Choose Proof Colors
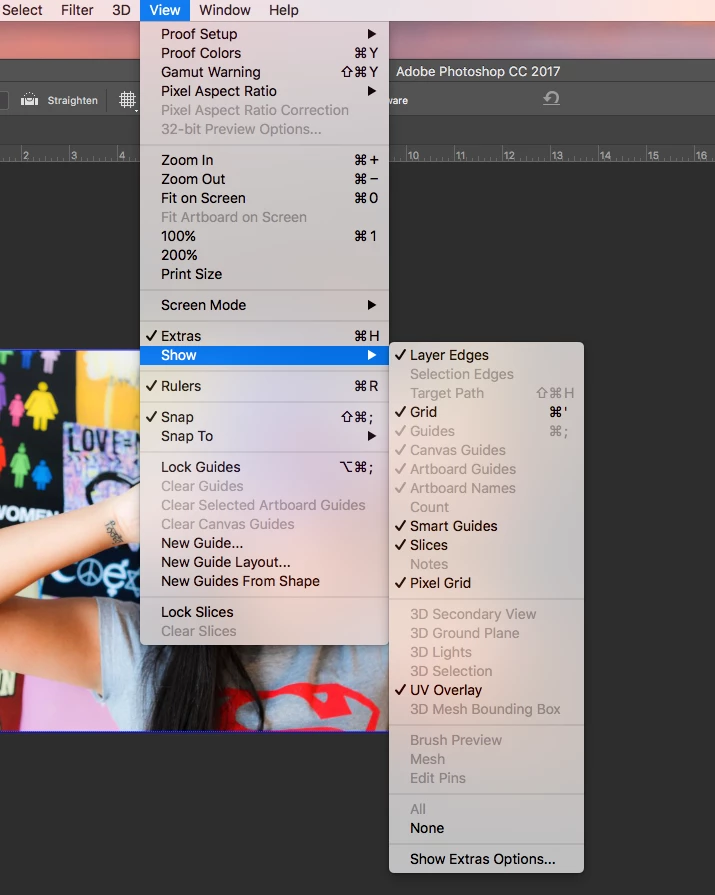This screenshot has width=715, height=895. tap(264, 53)
